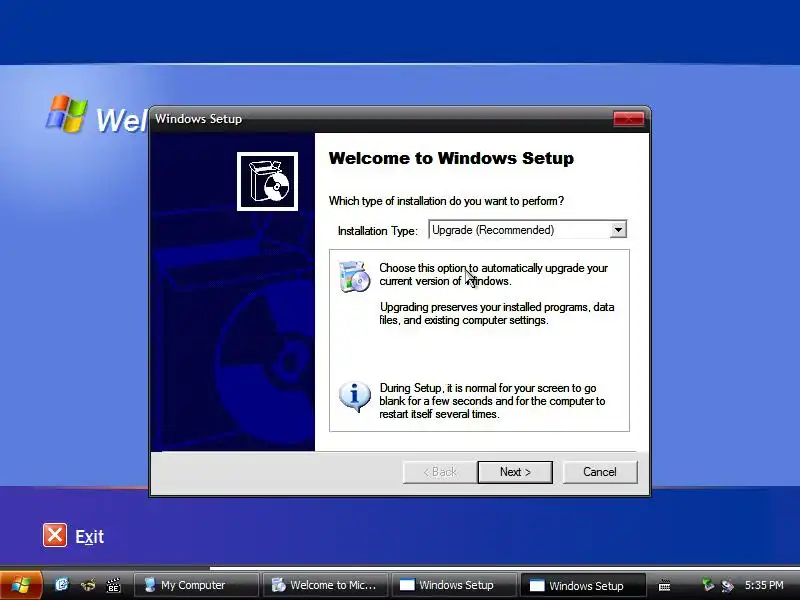Image resolution: width=800 pixels, height=600 pixels.
Task: Click the Next button in Windows Setup
Action: click(515, 472)
